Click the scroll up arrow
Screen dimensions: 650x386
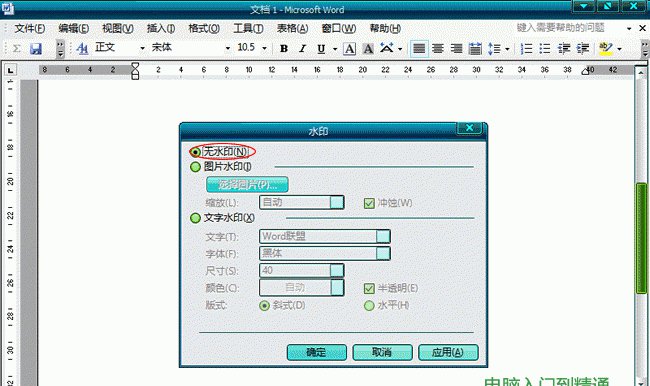[x=641, y=73]
